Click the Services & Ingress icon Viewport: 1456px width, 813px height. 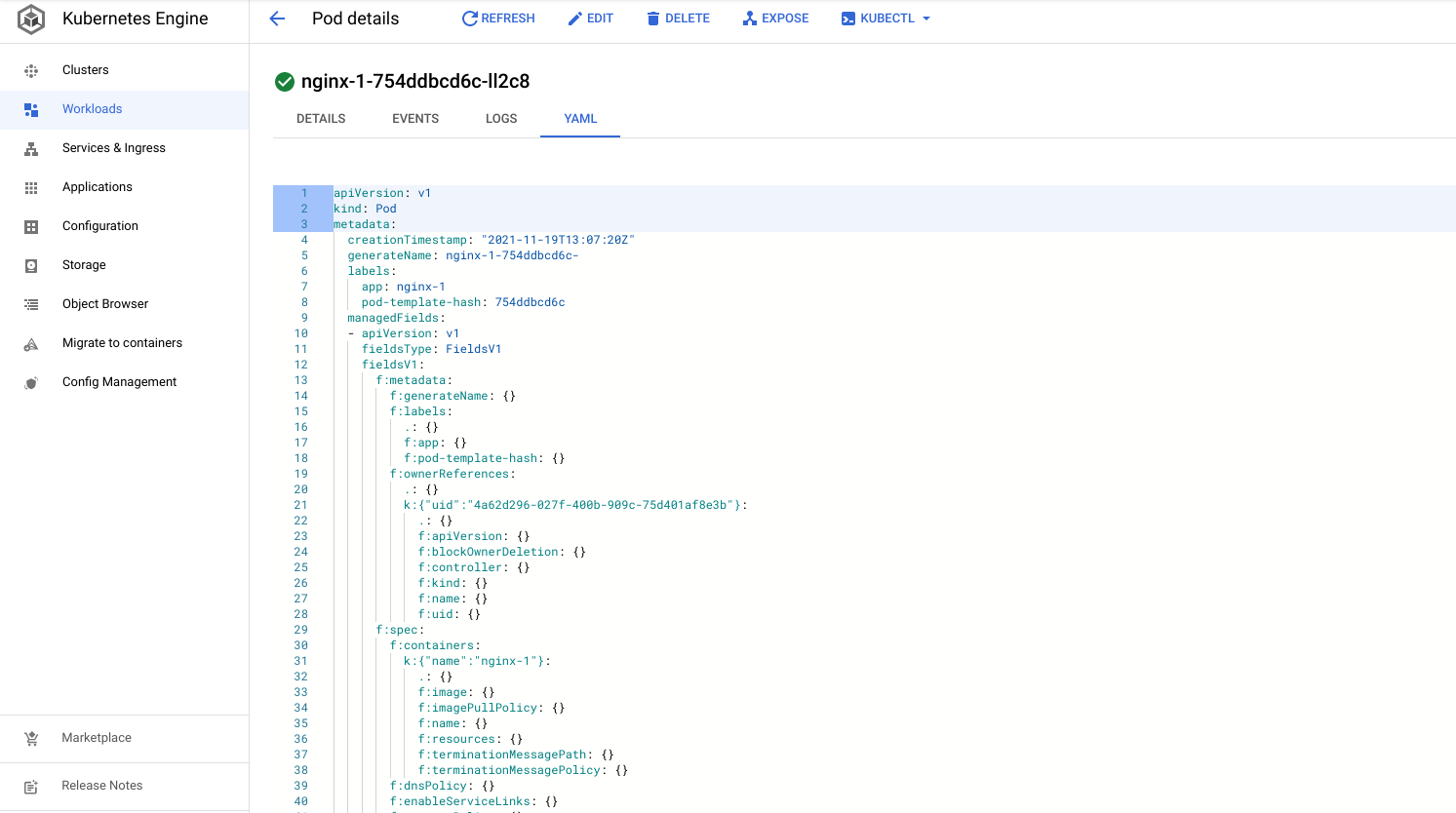[31, 148]
